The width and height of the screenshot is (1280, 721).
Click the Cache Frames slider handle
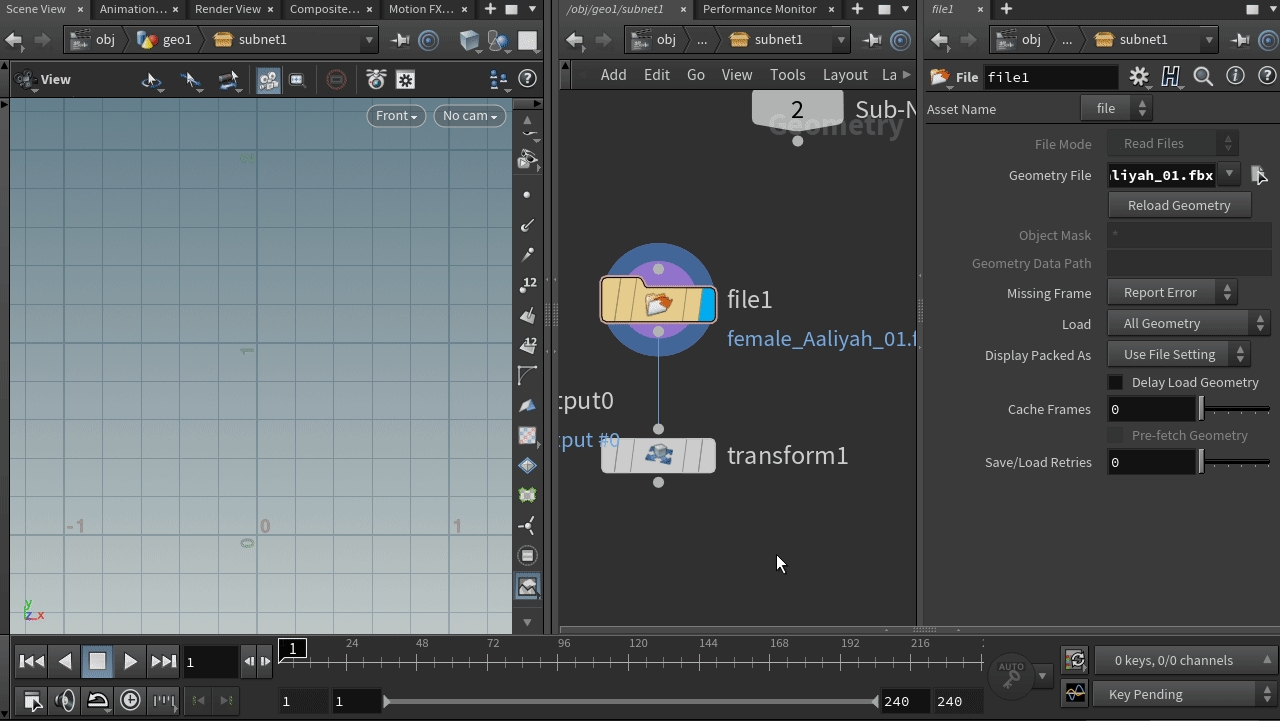pos(1201,409)
